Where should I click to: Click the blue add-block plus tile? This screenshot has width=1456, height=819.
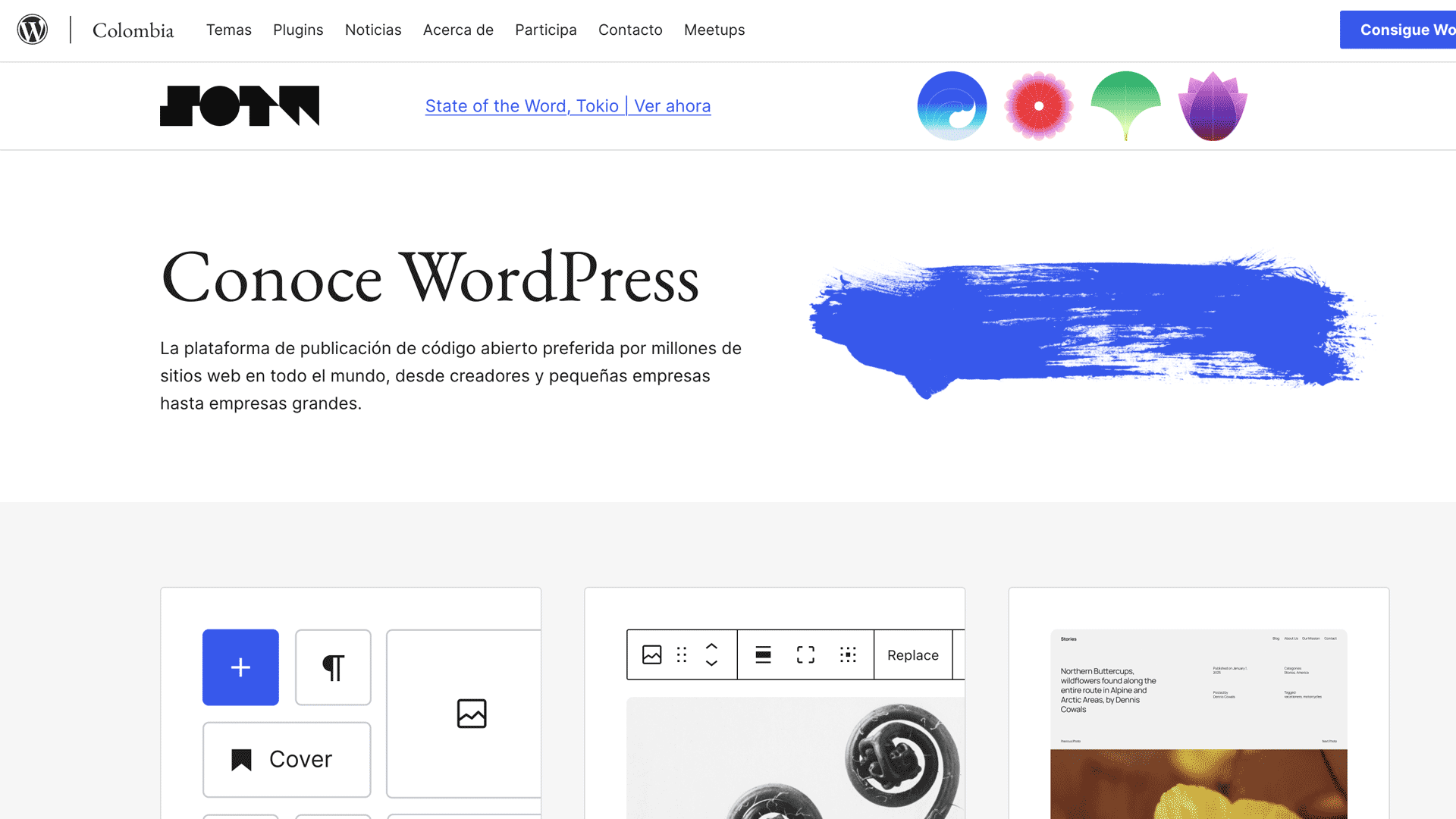pyautogui.click(x=240, y=667)
